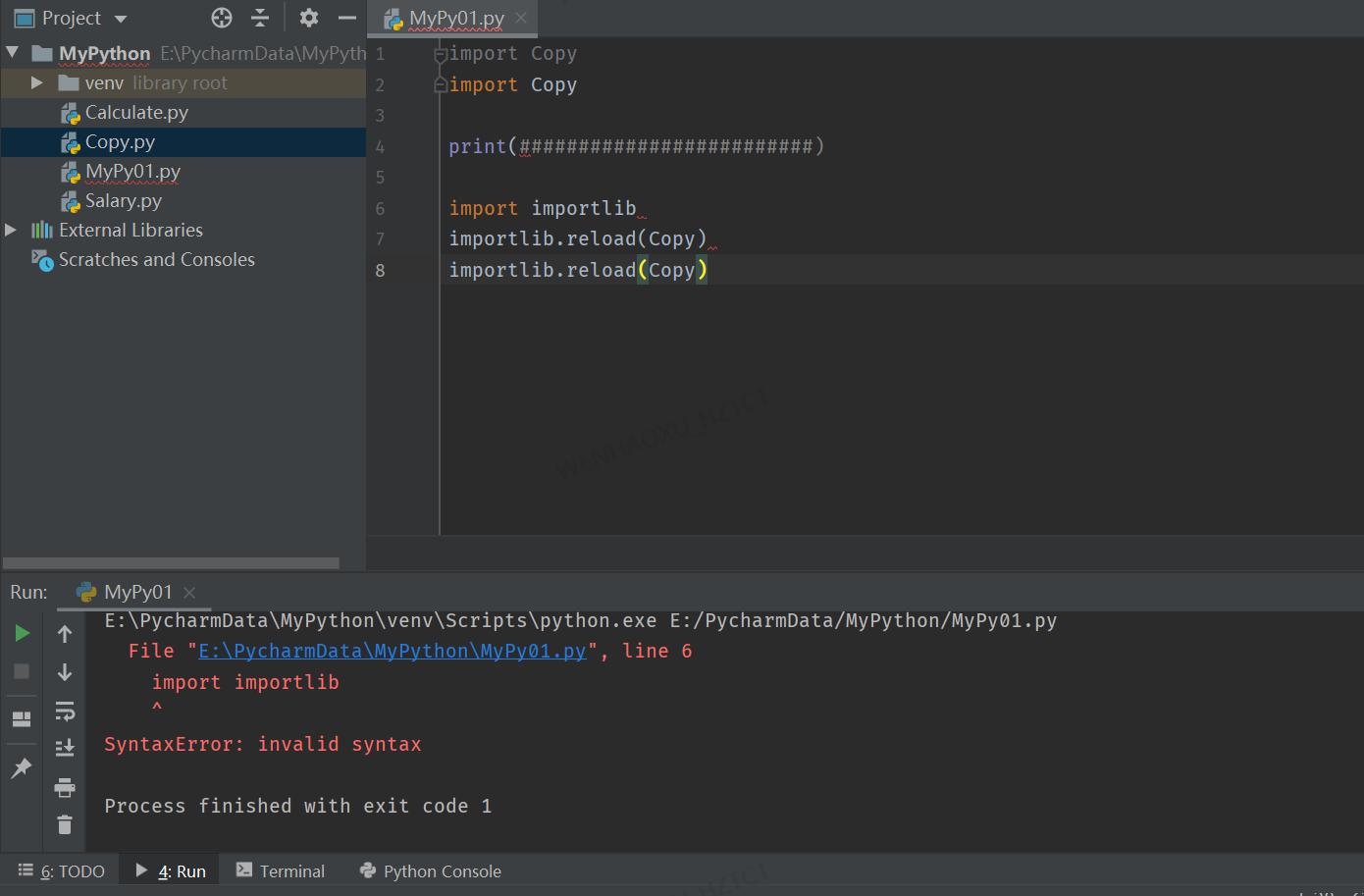Clear all console output with trash icon
The width and height of the screenshot is (1364, 896).
(65, 824)
